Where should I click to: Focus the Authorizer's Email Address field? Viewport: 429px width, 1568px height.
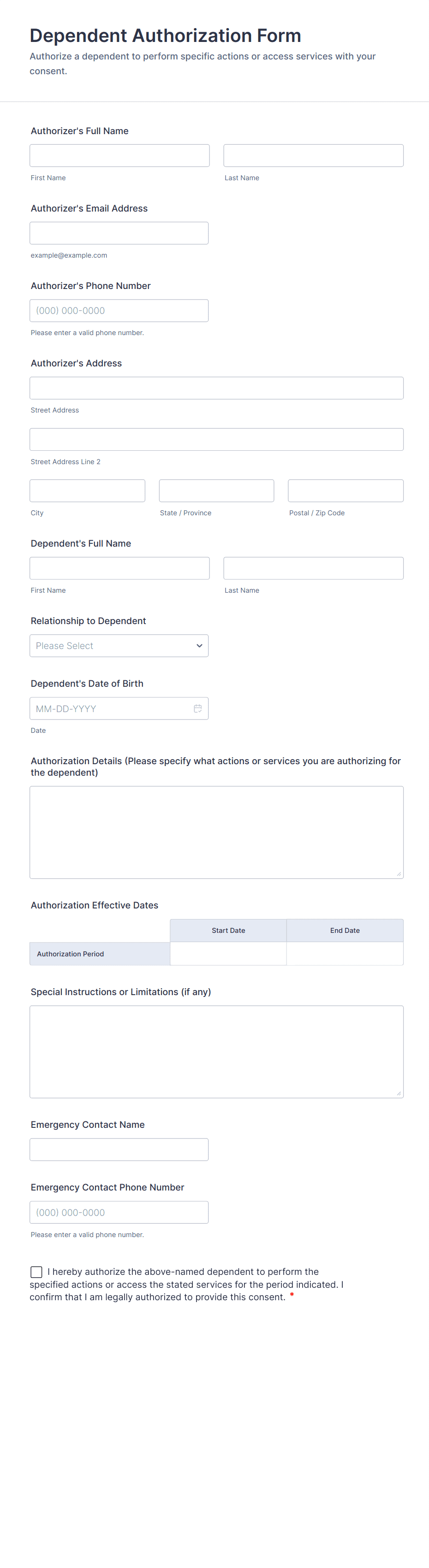point(119,233)
